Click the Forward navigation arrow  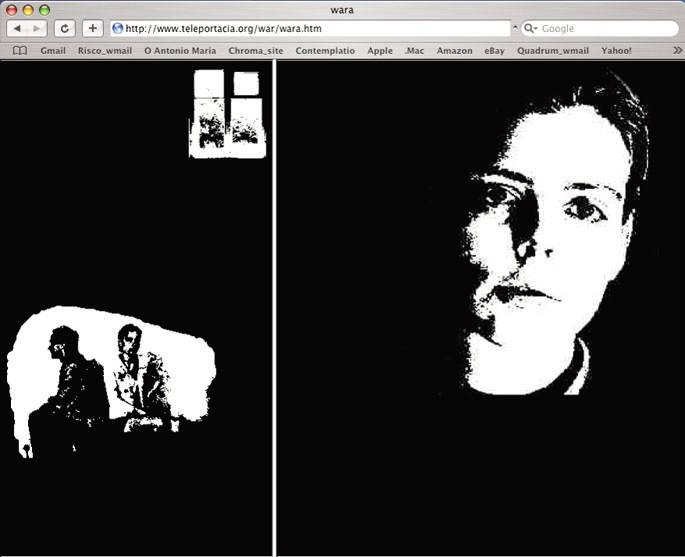tap(38, 28)
